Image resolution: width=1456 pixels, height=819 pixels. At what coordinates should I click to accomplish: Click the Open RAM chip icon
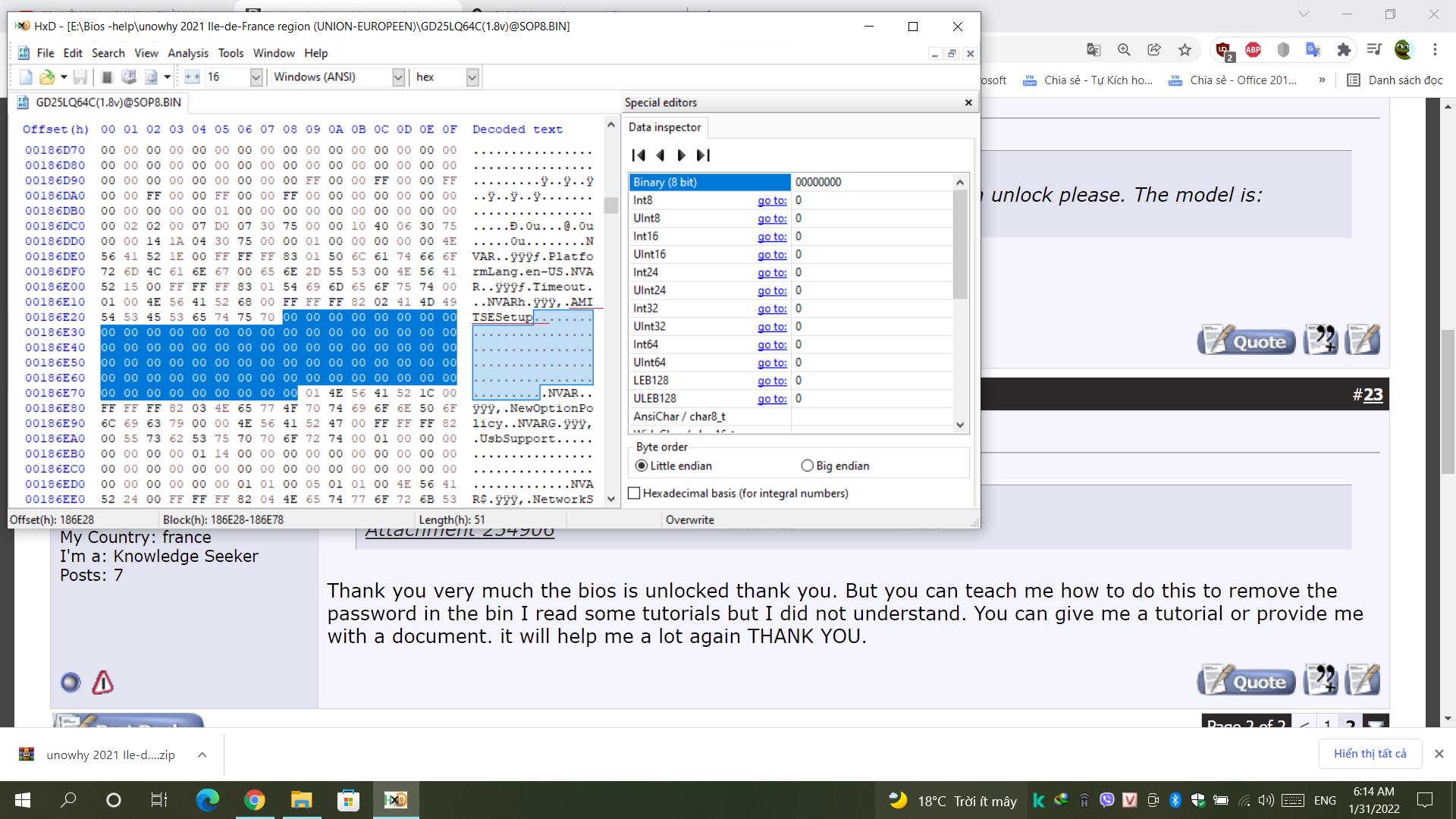[107, 77]
